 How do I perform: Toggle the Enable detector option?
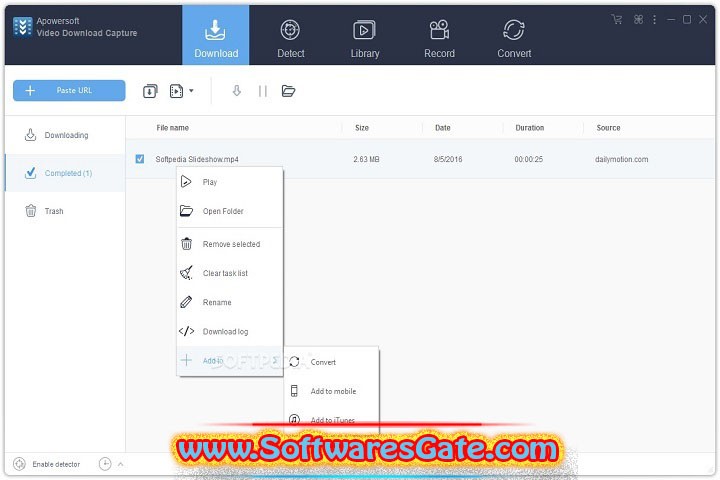tap(46, 464)
